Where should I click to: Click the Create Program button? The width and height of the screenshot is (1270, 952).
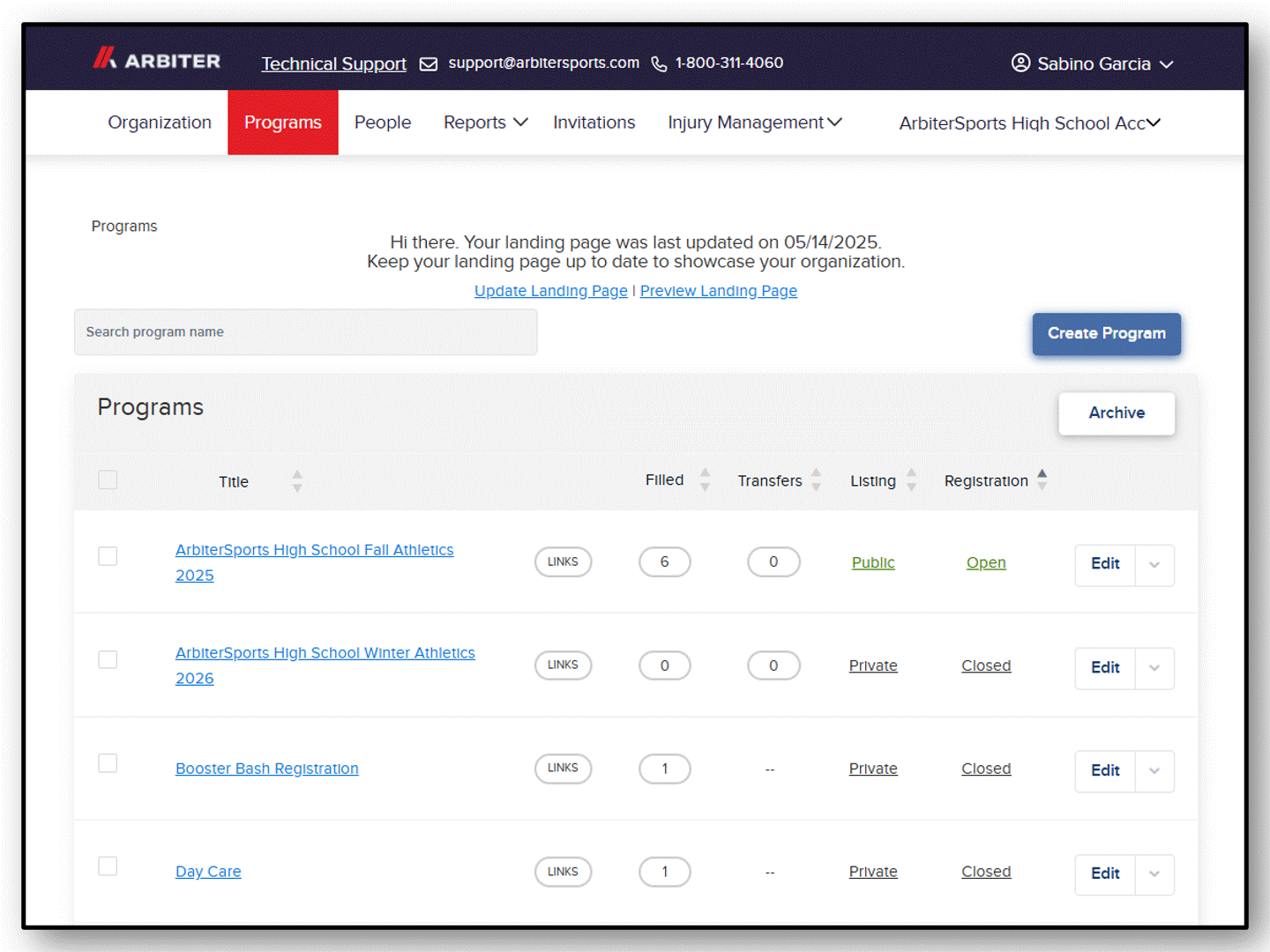pyautogui.click(x=1107, y=334)
